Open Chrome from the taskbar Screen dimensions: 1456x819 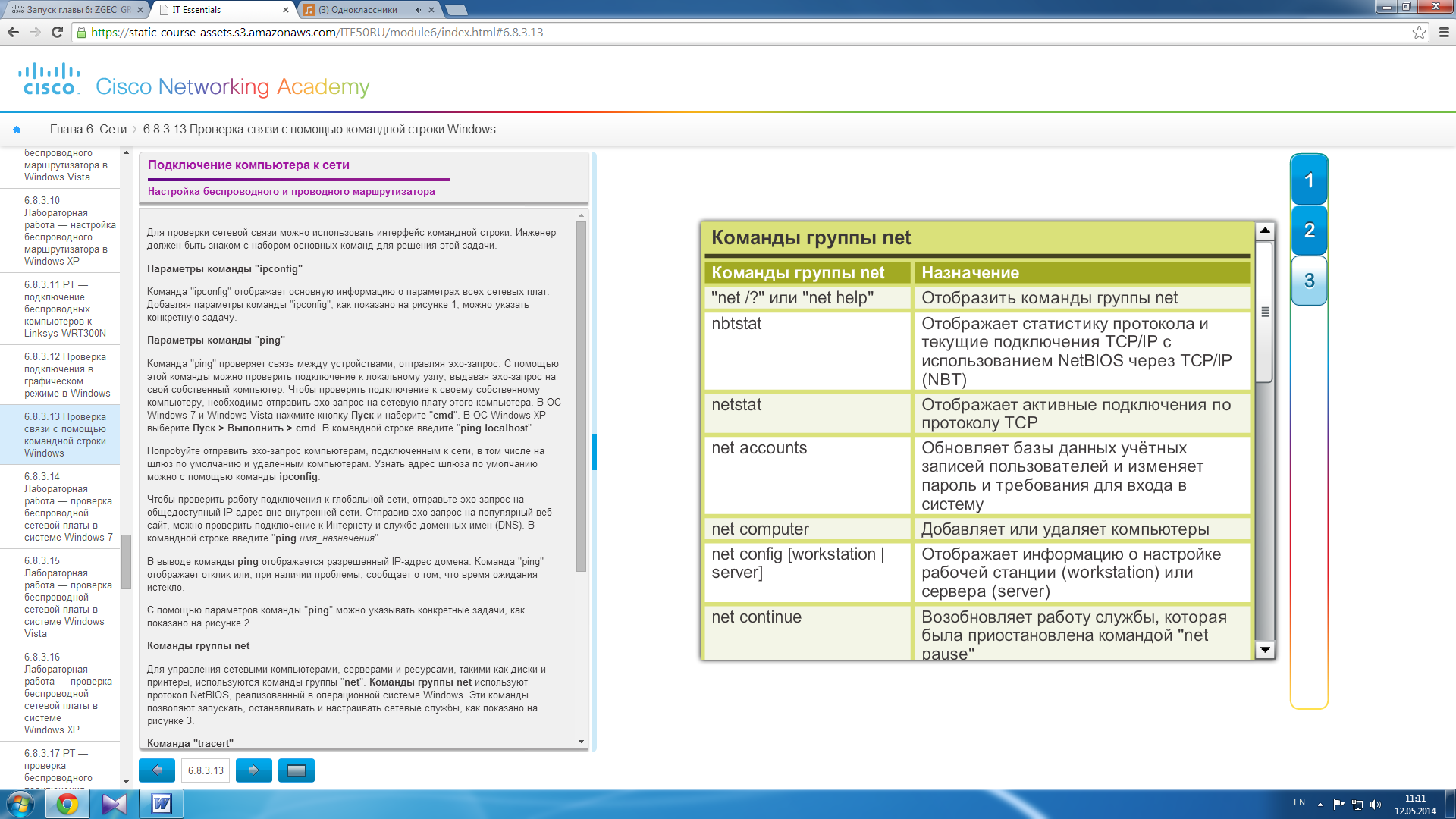click(67, 804)
